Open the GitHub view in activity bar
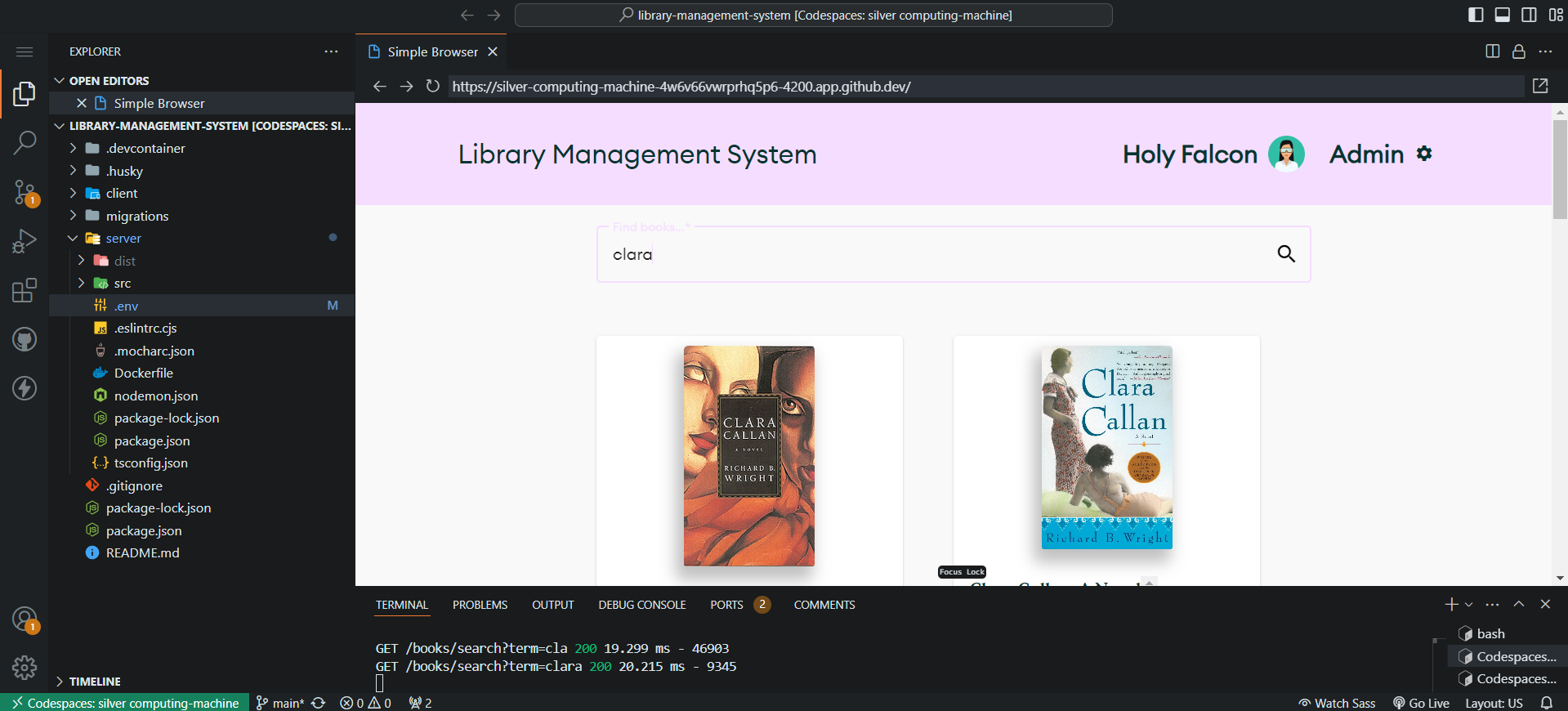The height and width of the screenshot is (711, 1568). (x=25, y=339)
